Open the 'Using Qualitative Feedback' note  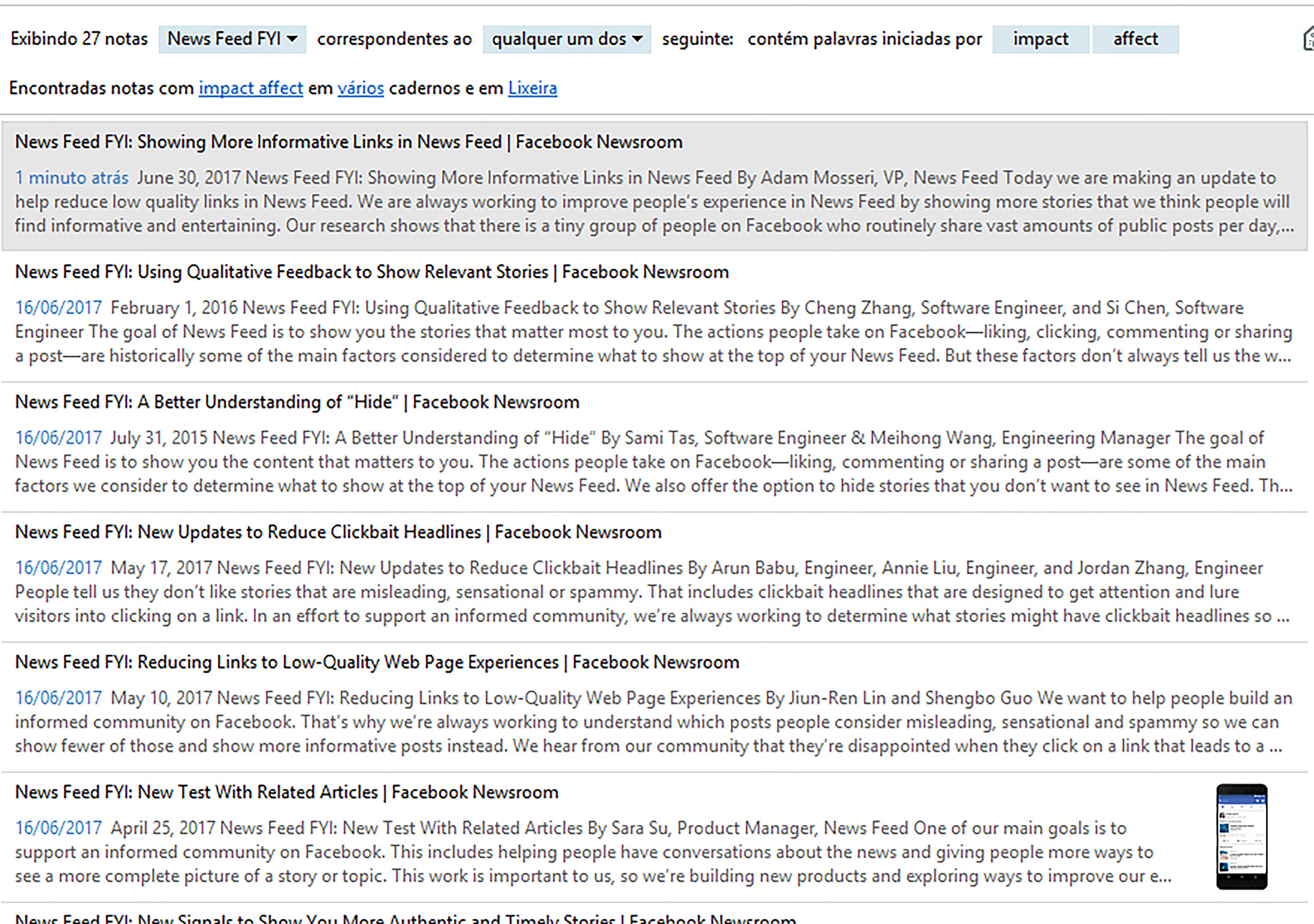(372, 272)
